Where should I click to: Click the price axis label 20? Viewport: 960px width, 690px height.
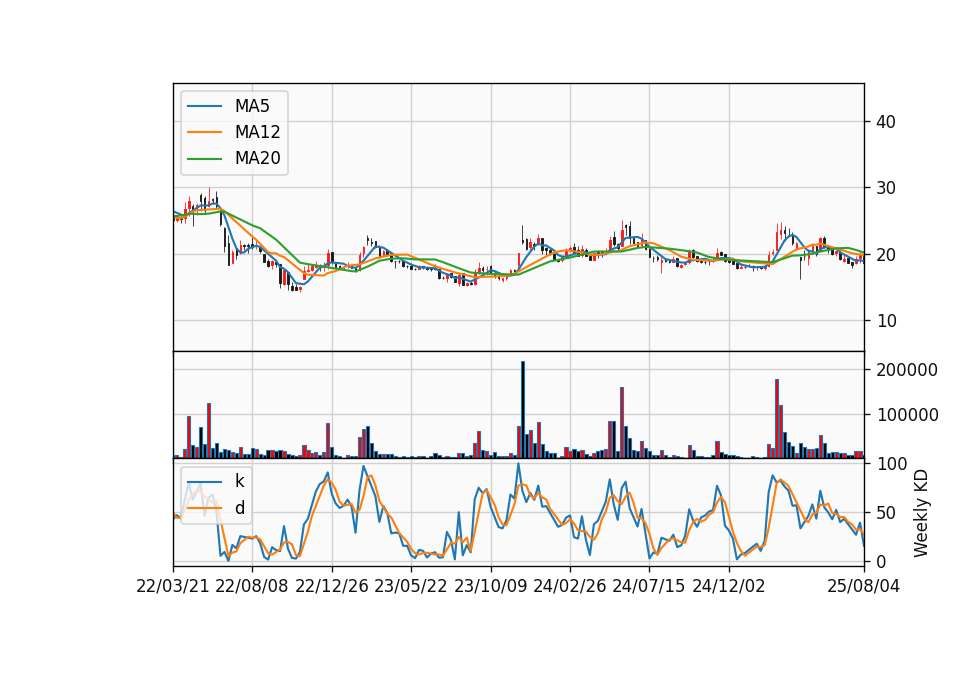coord(886,255)
